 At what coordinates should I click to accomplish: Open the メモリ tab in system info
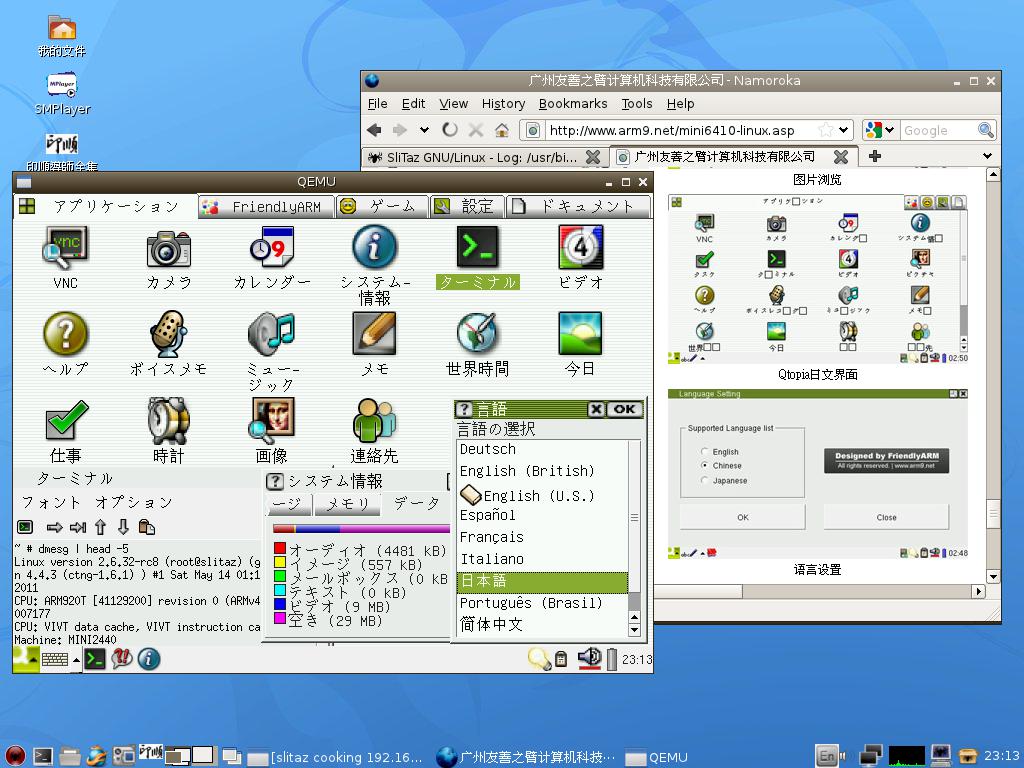pos(347,504)
